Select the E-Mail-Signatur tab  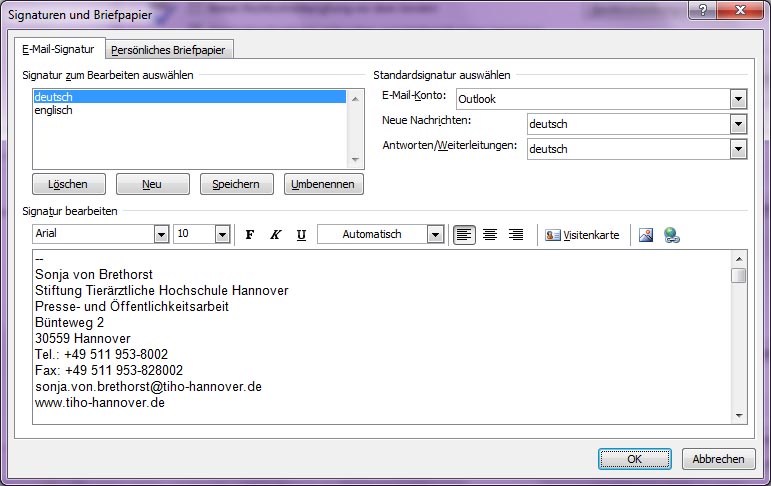(58, 49)
